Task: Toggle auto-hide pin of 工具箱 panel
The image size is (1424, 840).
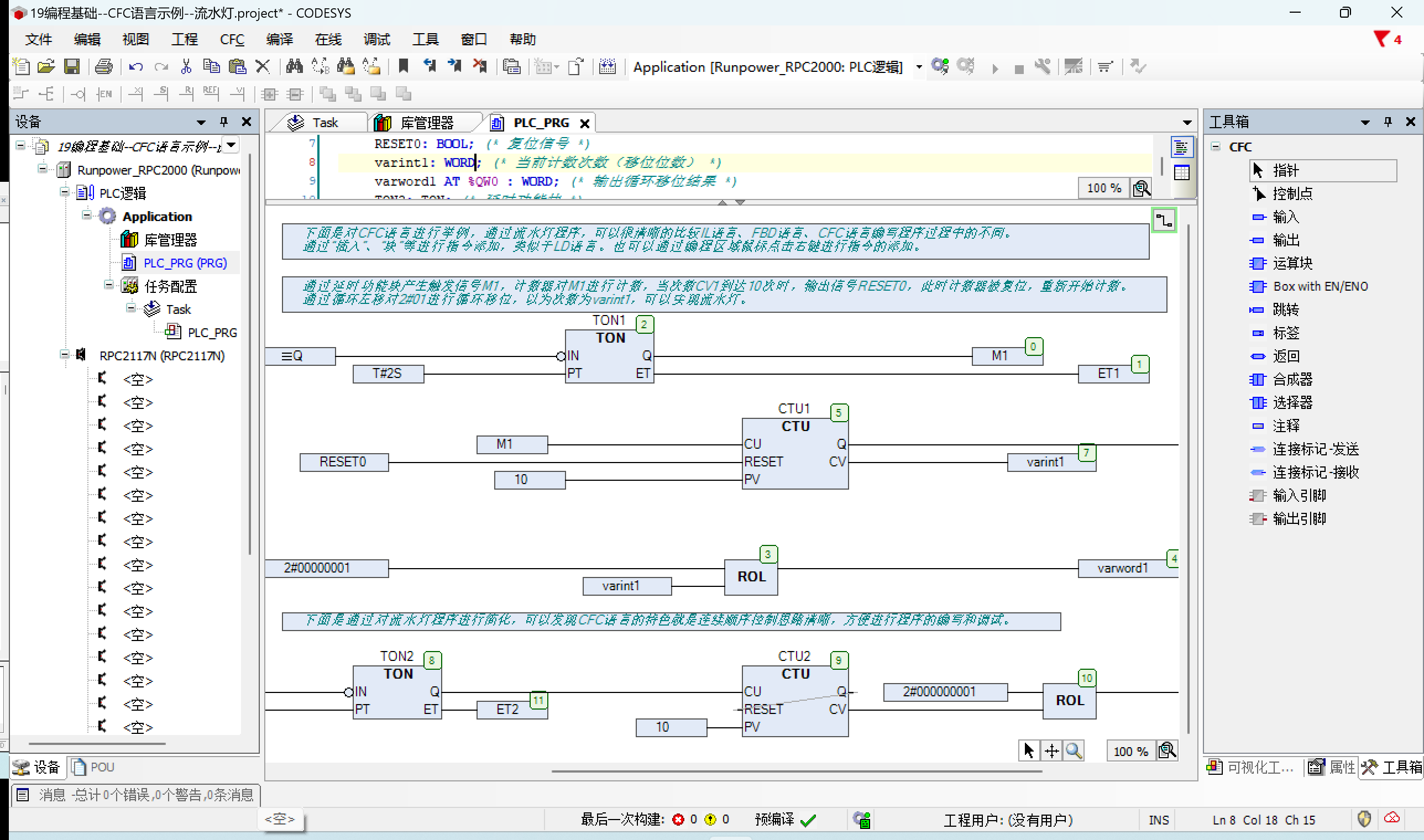Action: point(1388,122)
